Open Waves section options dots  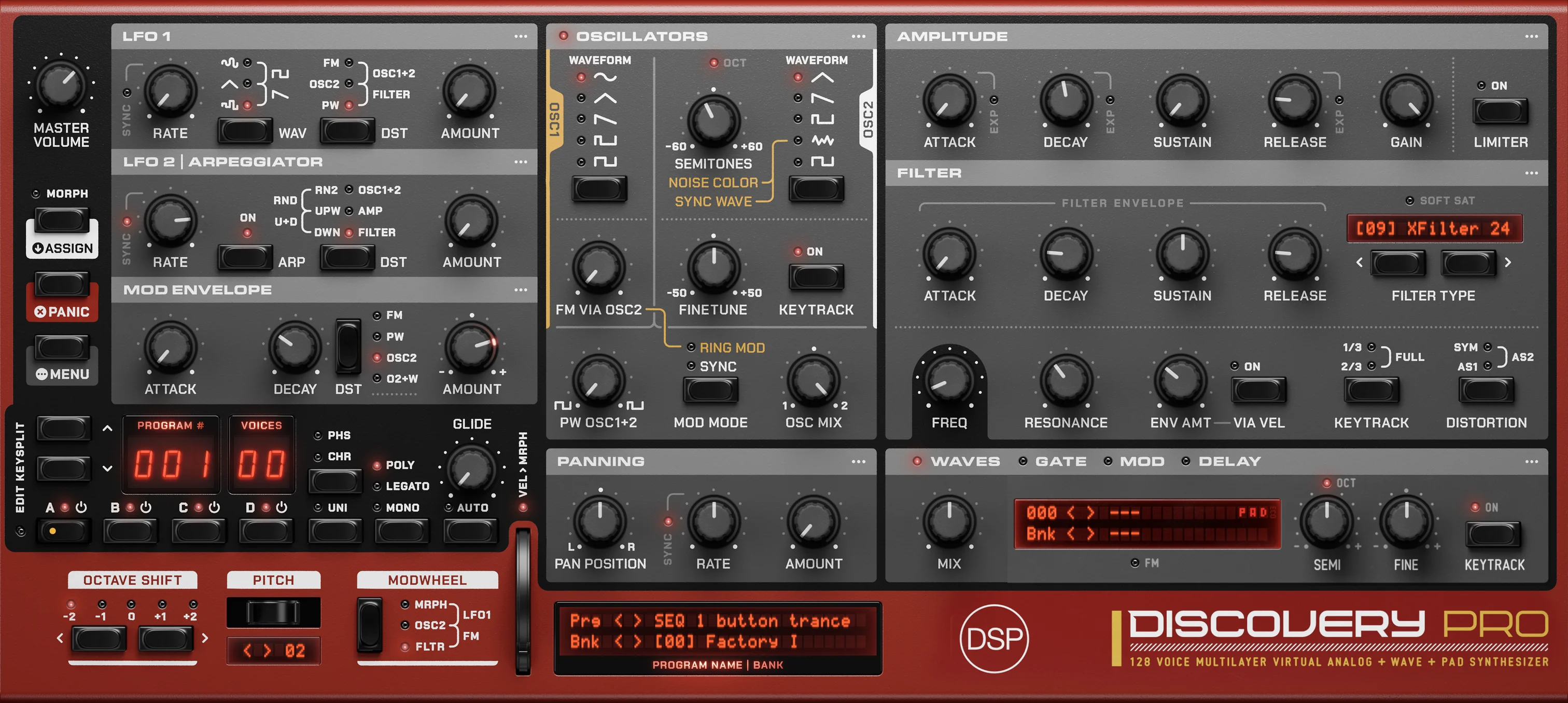[x=1532, y=462]
